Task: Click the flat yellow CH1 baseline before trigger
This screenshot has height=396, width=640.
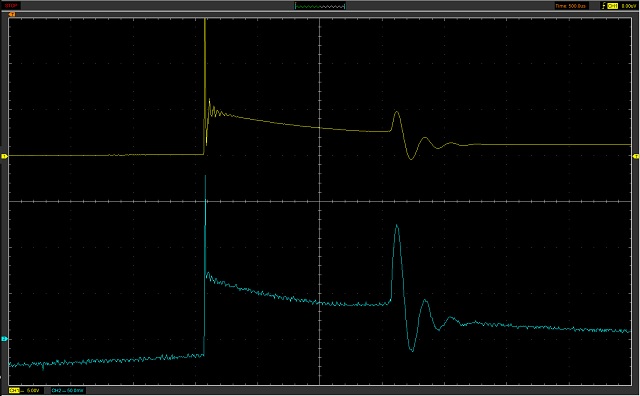Action: coord(106,155)
